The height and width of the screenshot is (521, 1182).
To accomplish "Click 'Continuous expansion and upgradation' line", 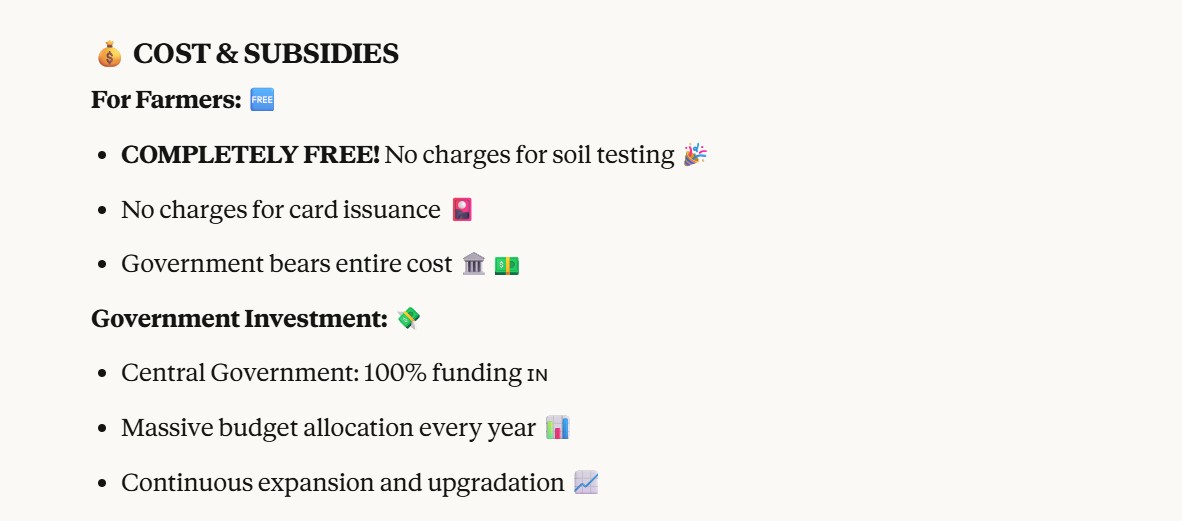I will tap(342, 483).
